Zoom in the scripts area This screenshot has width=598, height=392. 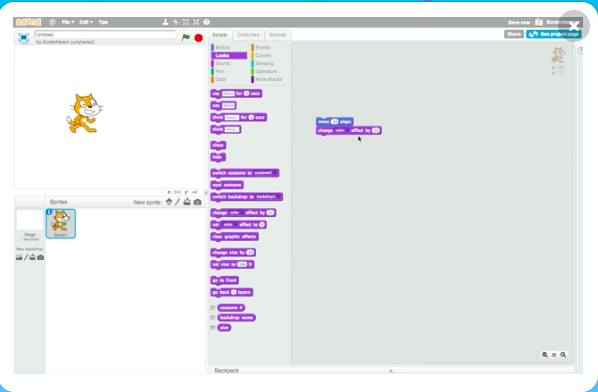[563, 355]
